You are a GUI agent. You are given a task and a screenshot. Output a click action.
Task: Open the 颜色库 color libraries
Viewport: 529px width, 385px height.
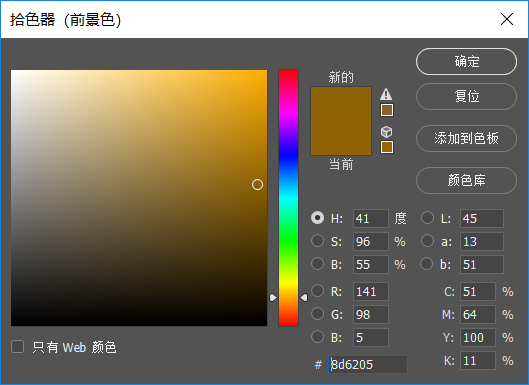click(x=466, y=180)
